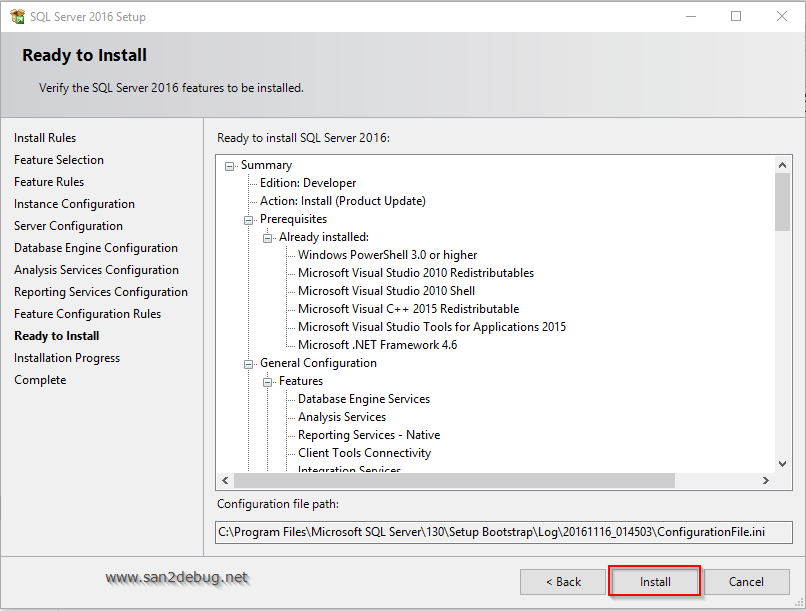This screenshot has width=806, height=611.
Task: Click the Configuration file path field
Action: (504, 532)
